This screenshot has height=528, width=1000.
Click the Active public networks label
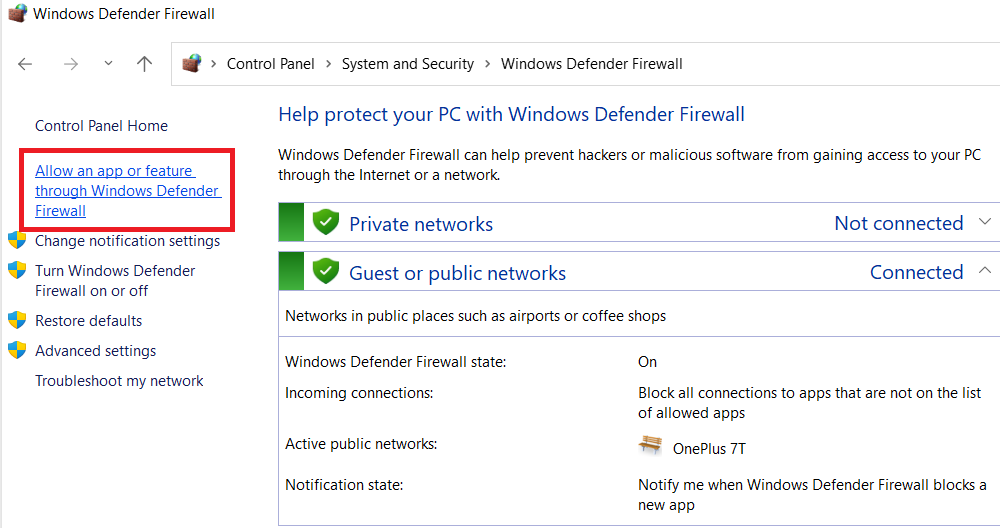click(361, 444)
